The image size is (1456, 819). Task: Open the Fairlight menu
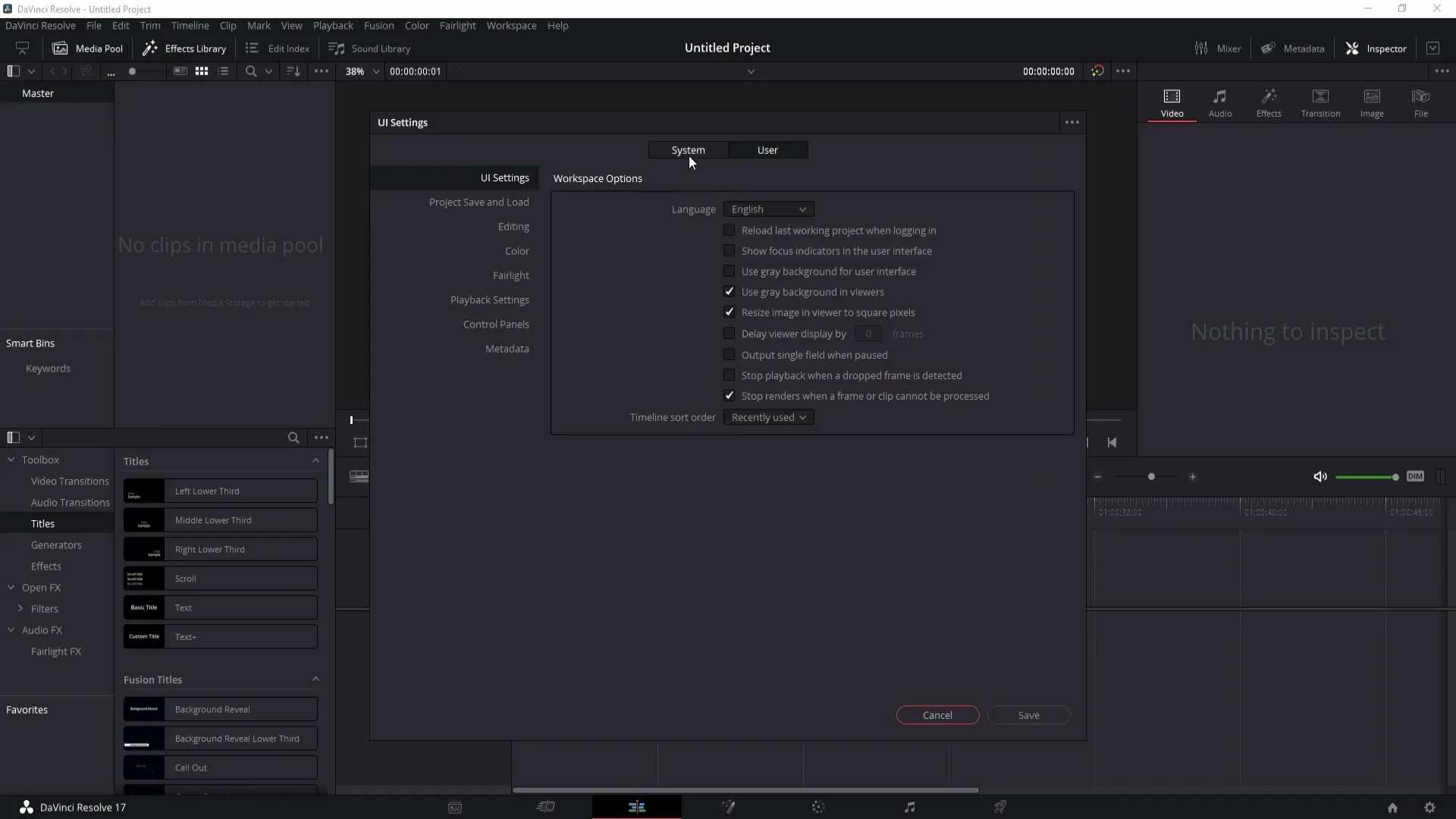tap(457, 25)
